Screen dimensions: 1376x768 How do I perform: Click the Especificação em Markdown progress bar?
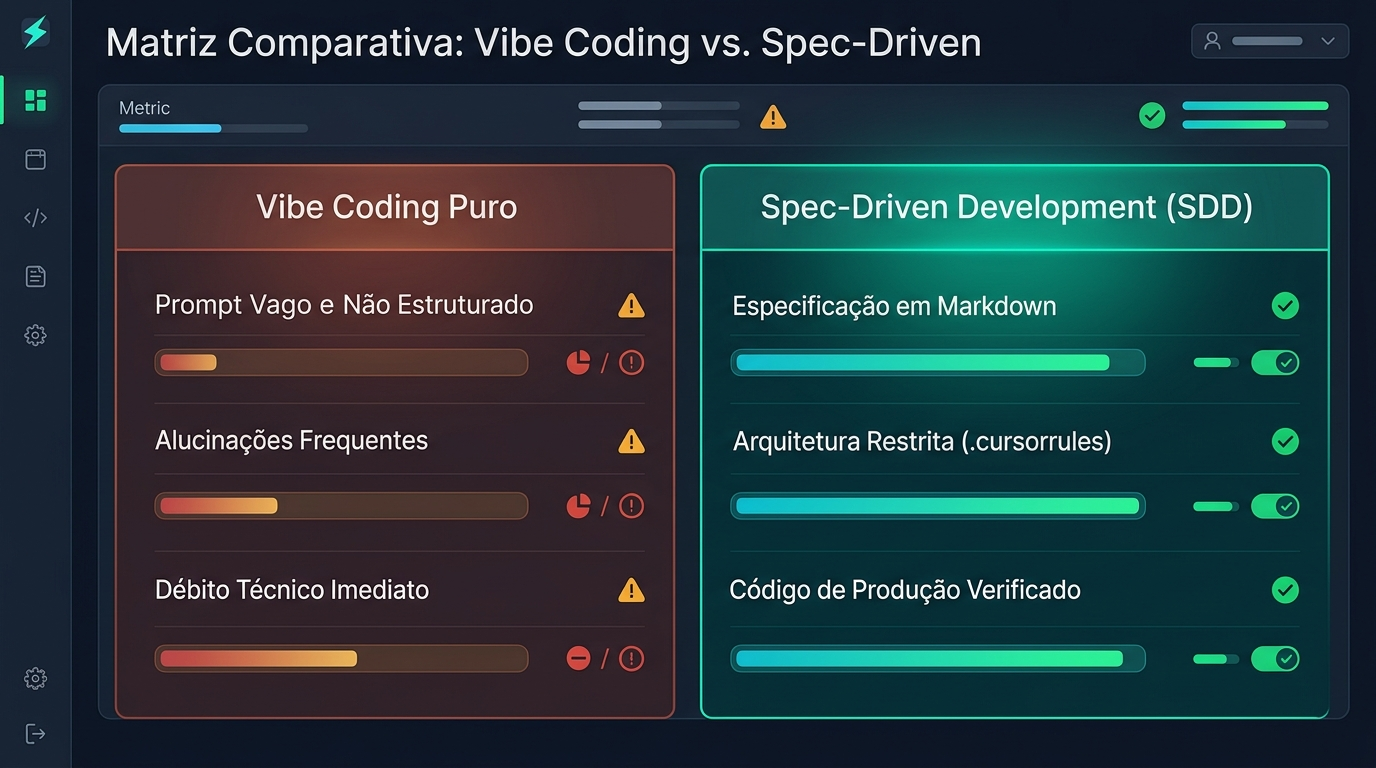938,362
